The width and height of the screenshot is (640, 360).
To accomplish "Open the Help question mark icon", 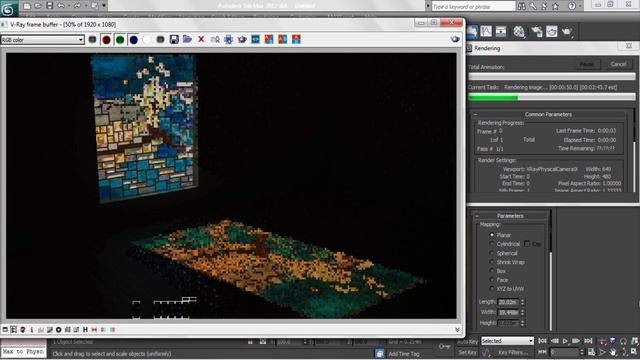I will [572, 6].
